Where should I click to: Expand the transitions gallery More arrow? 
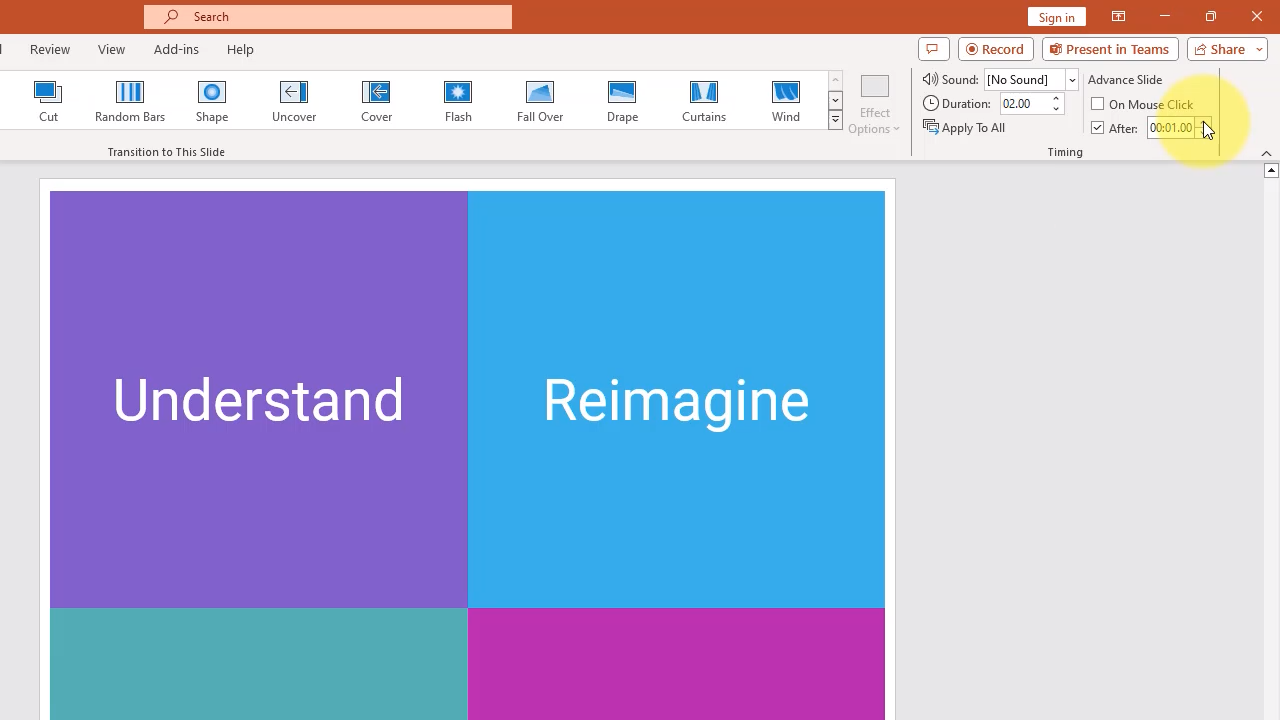pyautogui.click(x=835, y=120)
